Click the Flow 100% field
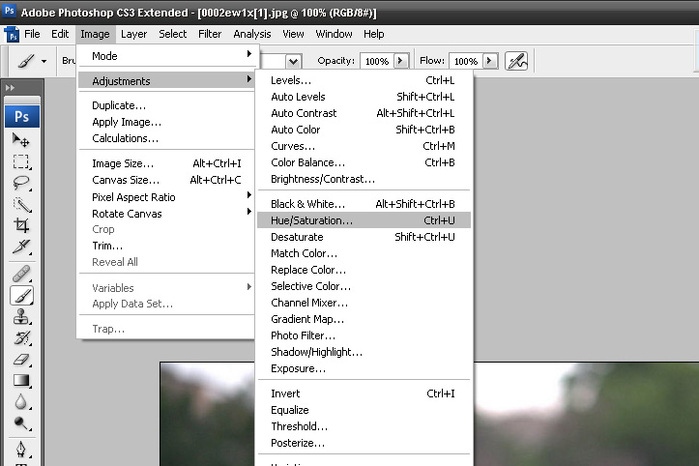The height and width of the screenshot is (466, 699). point(466,61)
